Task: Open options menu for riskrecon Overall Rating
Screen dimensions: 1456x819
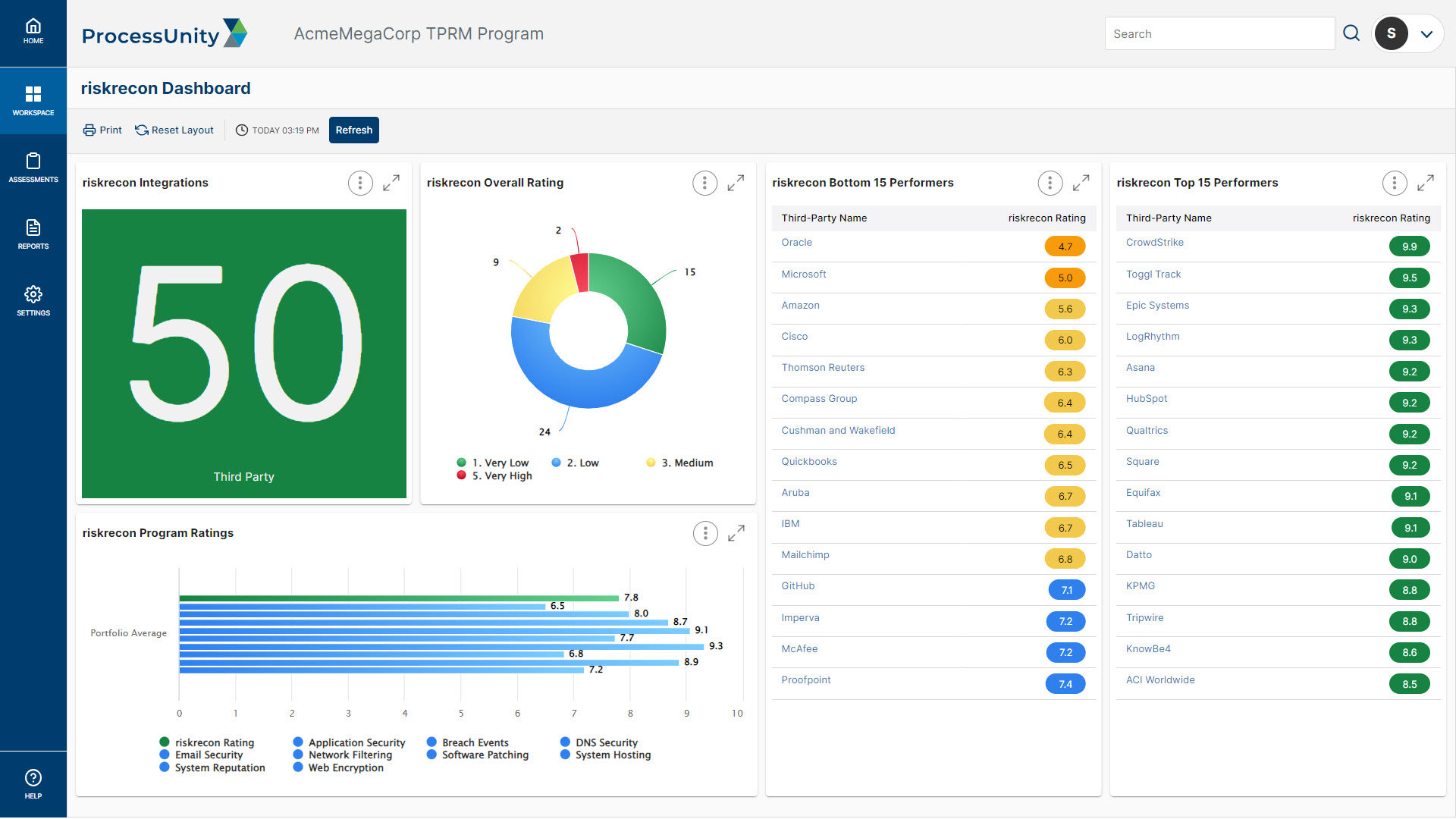Action: (x=704, y=183)
